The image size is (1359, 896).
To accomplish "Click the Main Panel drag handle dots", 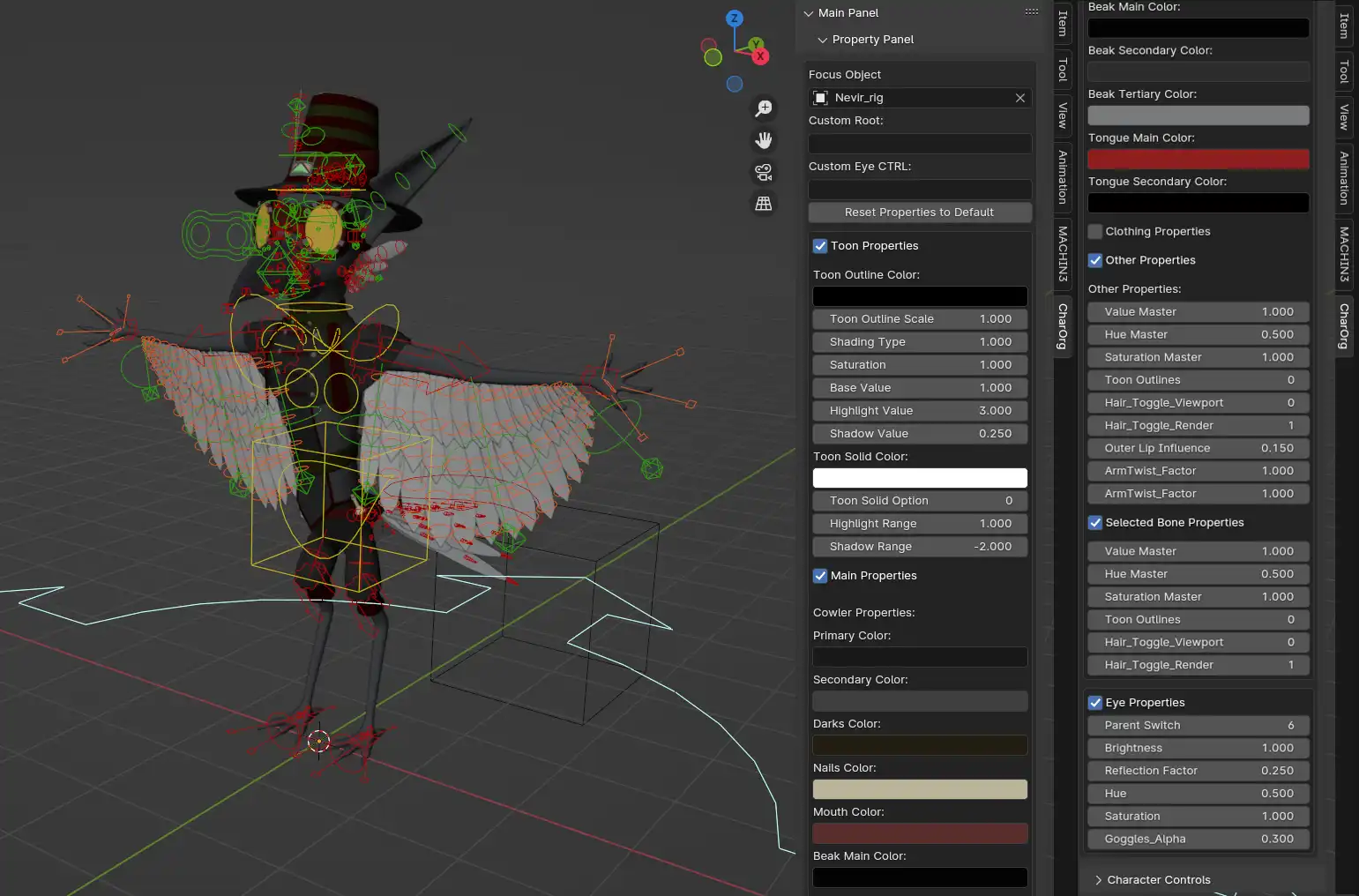I will pyautogui.click(x=1032, y=12).
